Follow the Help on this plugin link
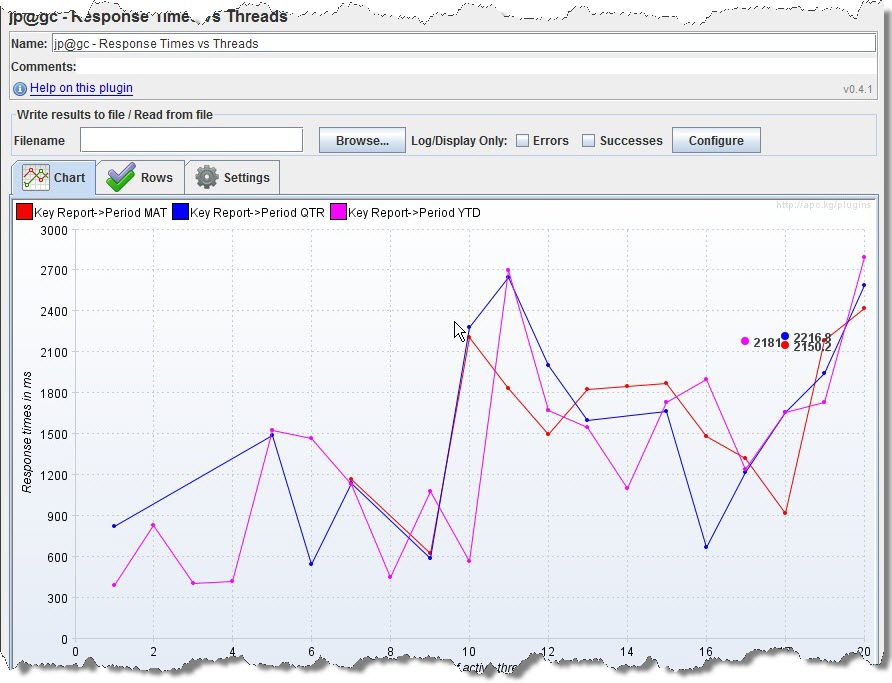The width and height of the screenshot is (892, 683). 81,88
